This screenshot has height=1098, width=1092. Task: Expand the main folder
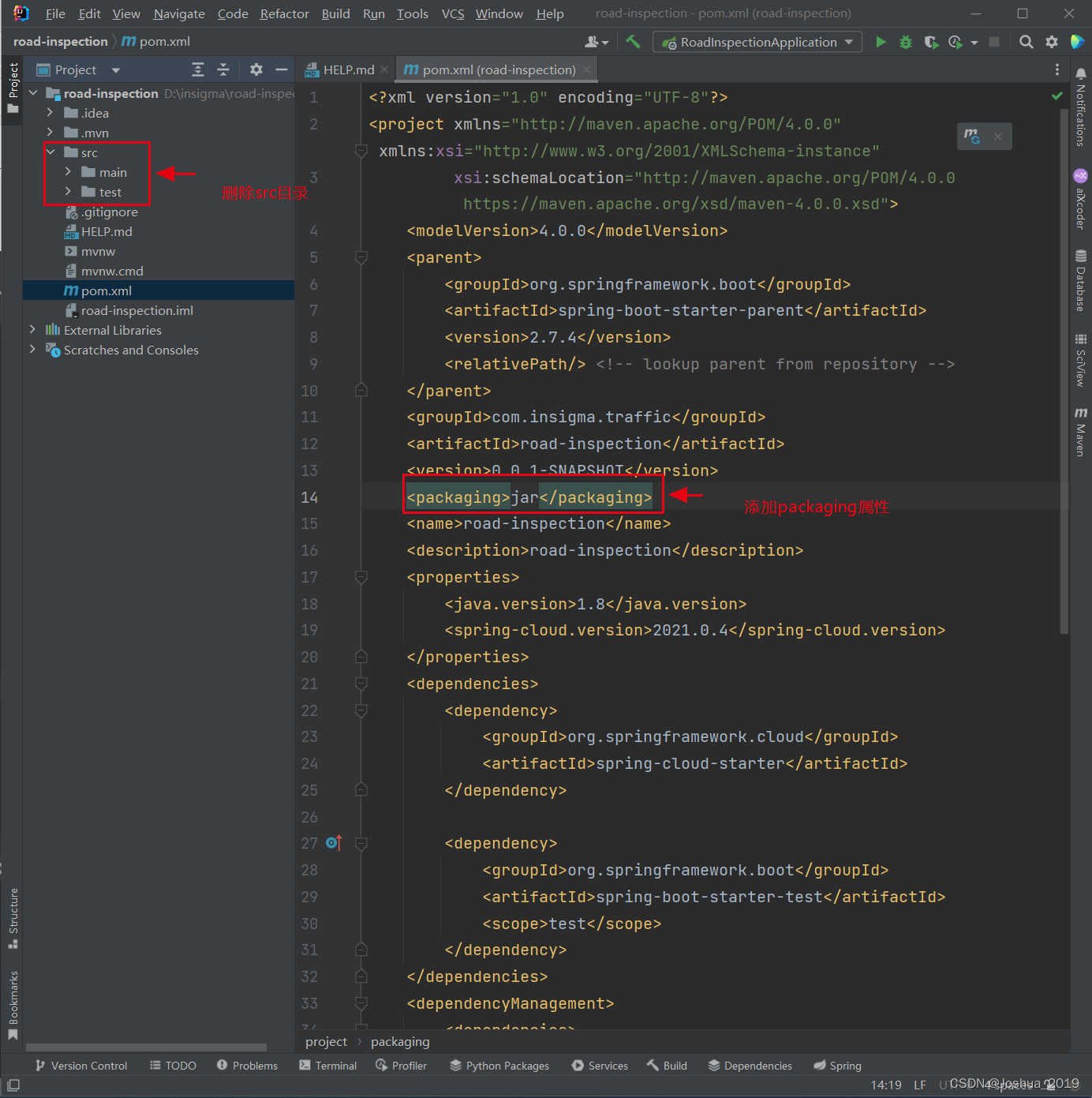point(68,172)
